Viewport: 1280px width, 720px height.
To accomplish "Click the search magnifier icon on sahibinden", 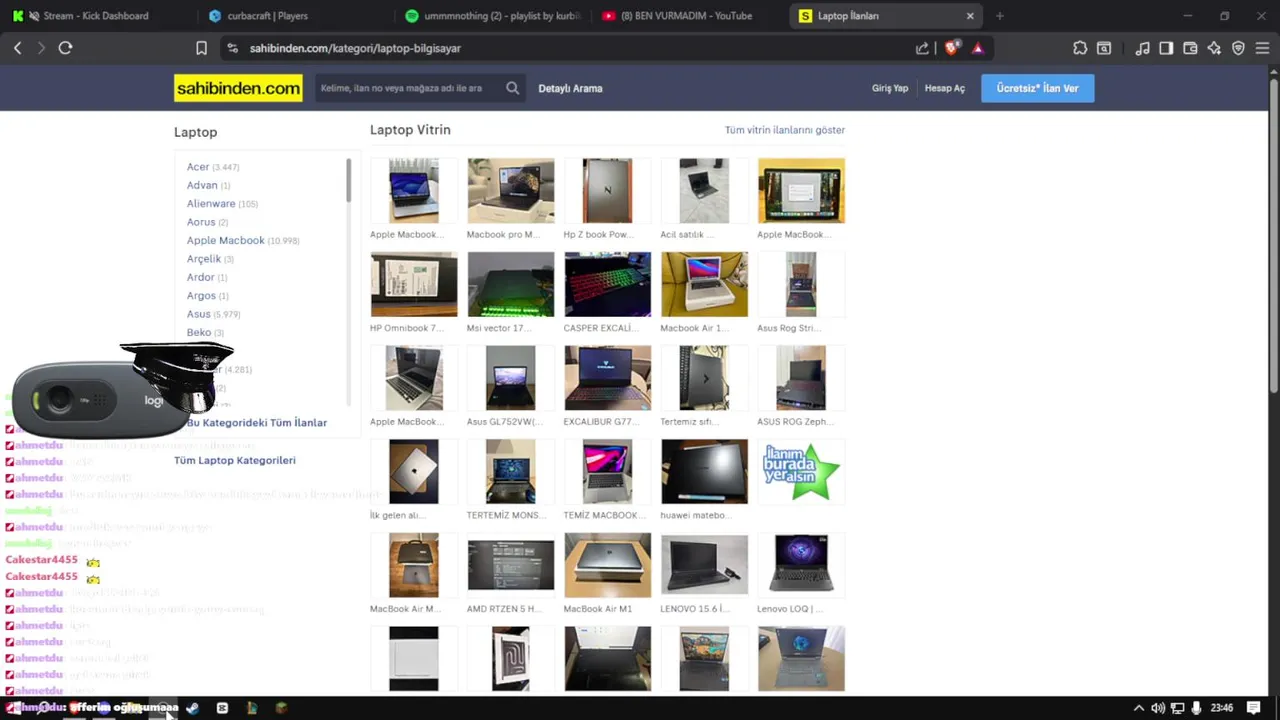I will (x=513, y=88).
